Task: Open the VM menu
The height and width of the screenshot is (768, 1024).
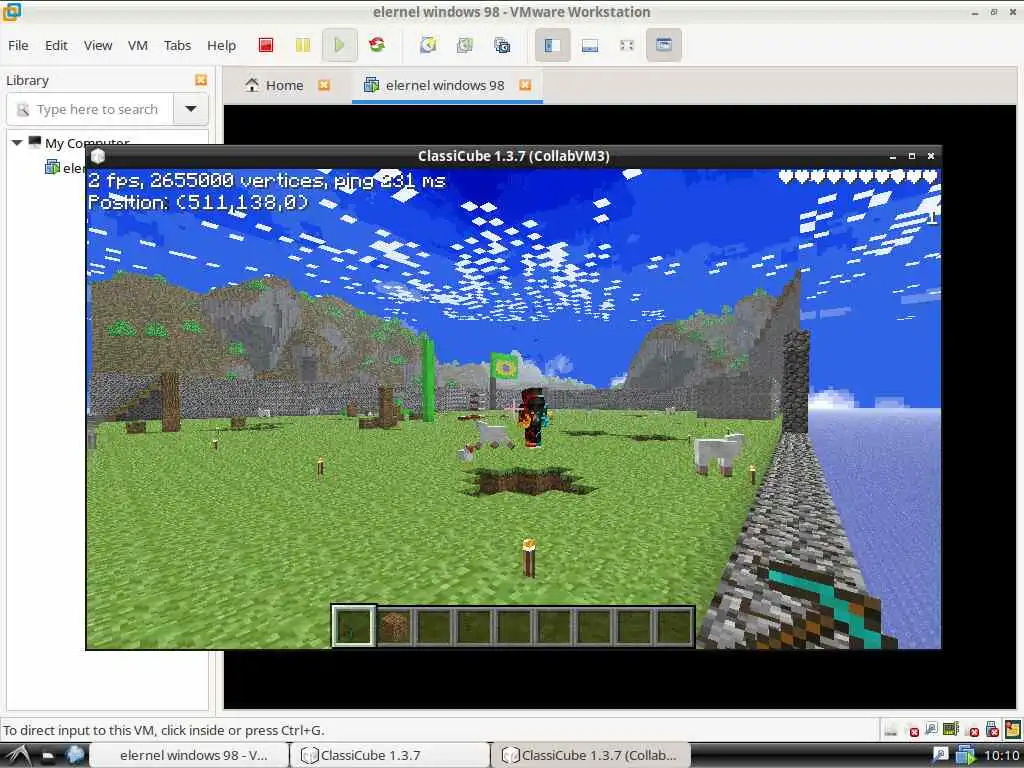Action: pos(137,45)
